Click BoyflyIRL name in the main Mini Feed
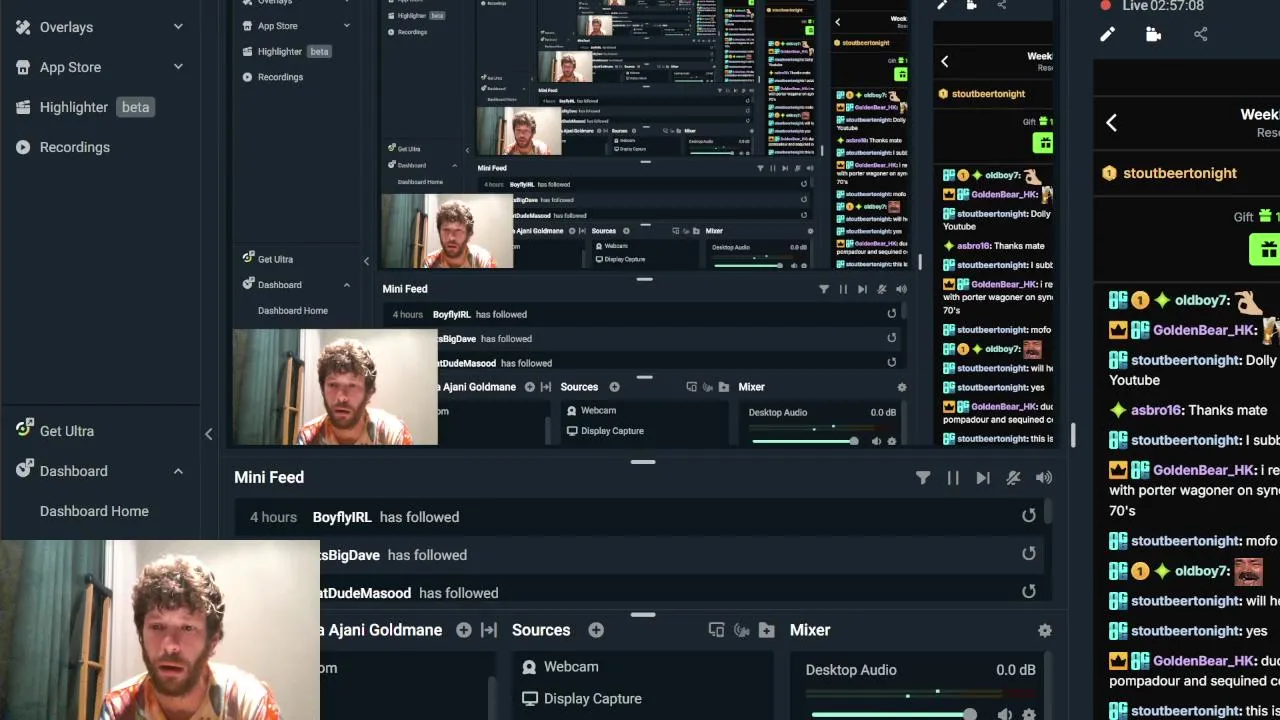 [x=342, y=517]
